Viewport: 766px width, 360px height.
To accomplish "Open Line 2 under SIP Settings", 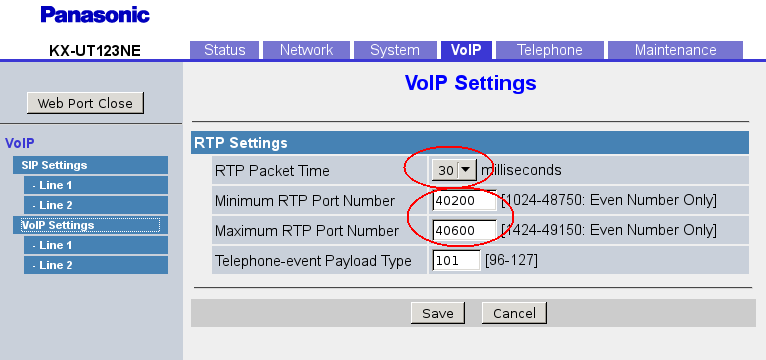I will pos(96,205).
